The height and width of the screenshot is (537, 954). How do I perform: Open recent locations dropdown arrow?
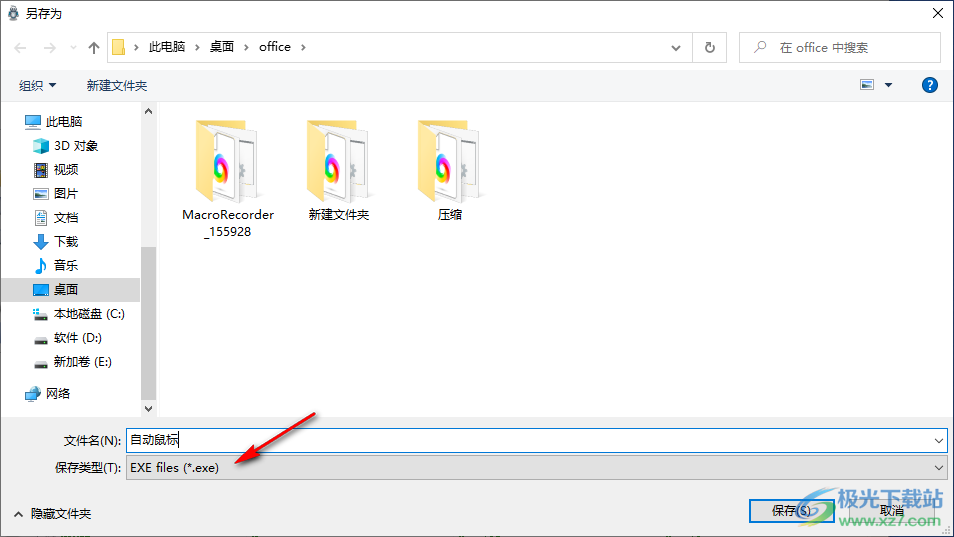point(73,47)
